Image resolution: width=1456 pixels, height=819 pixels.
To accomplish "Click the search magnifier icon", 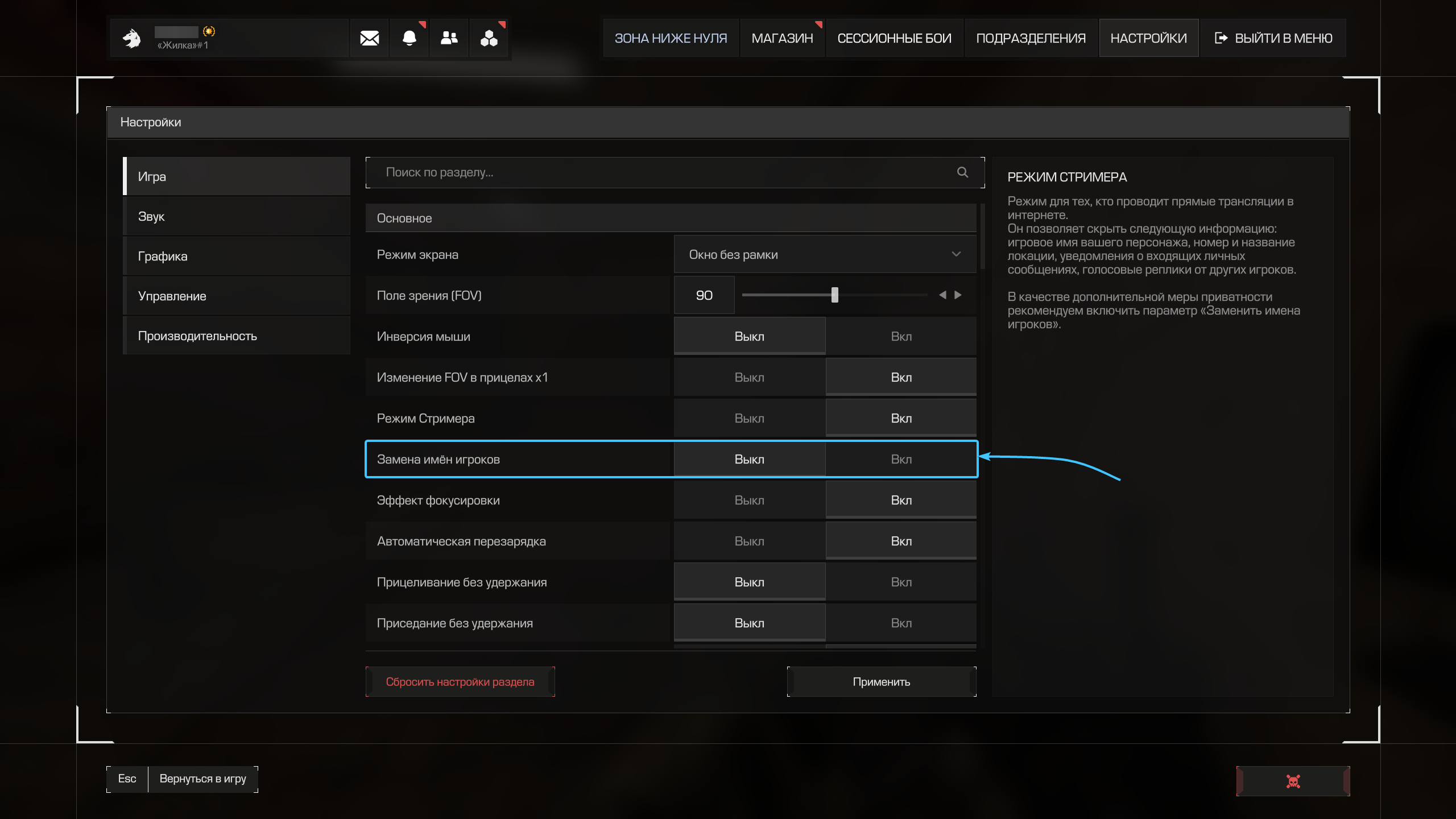I will coord(962,172).
